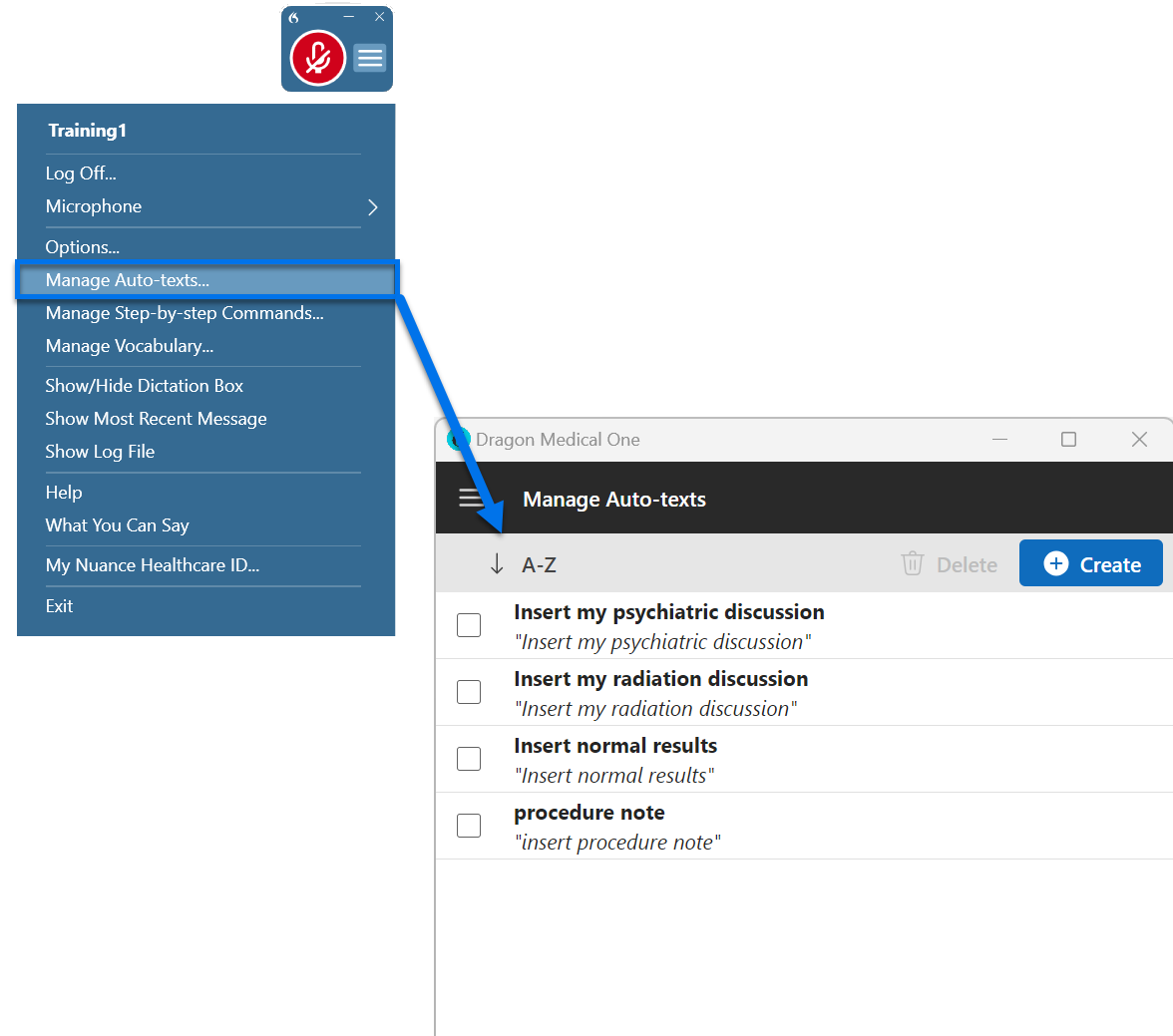This screenshot has height=1036, width=1173.
Task: Open the A-Z sort control
Action: [540, 563]
